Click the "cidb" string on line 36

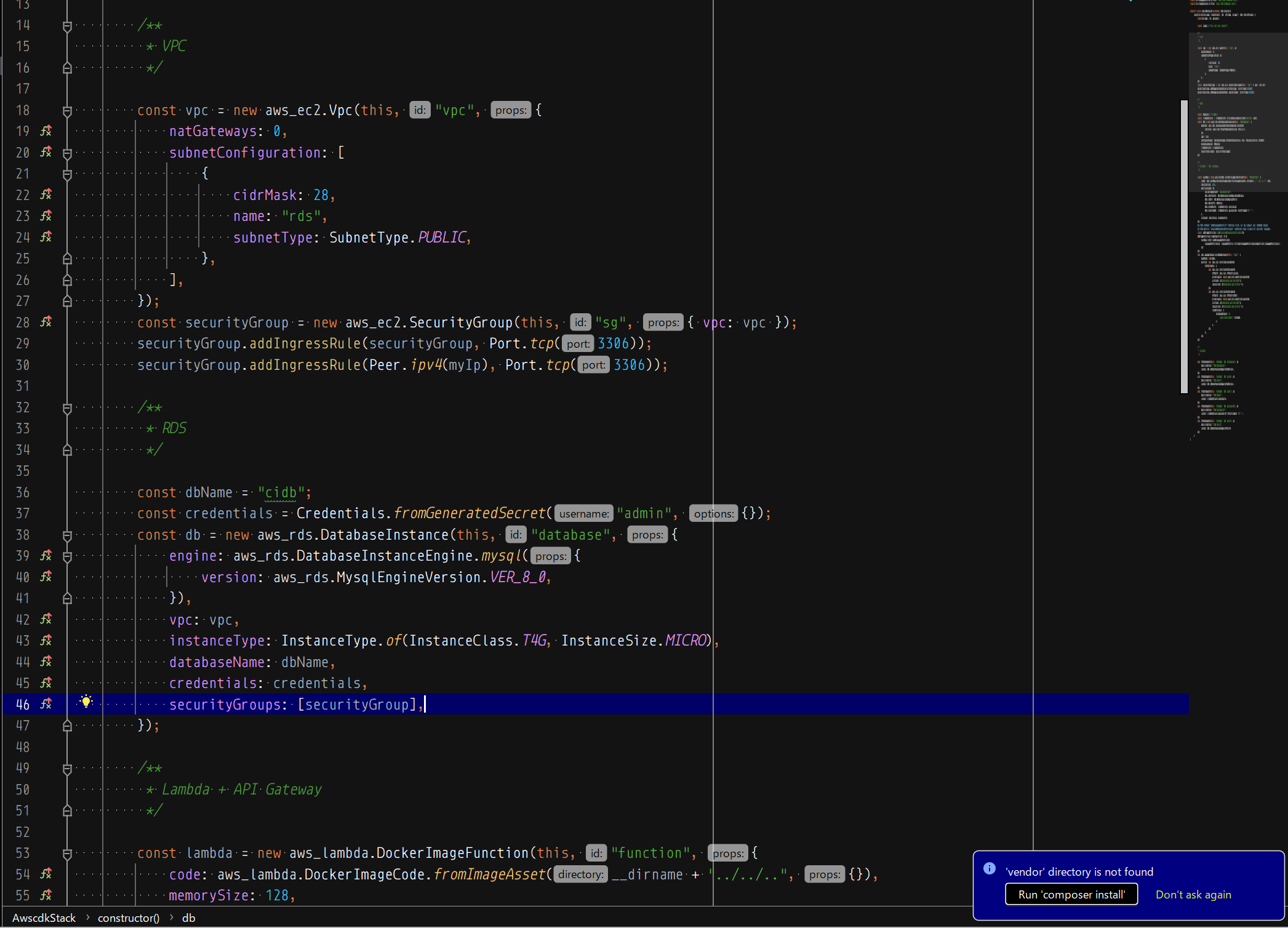pos(281,492)
